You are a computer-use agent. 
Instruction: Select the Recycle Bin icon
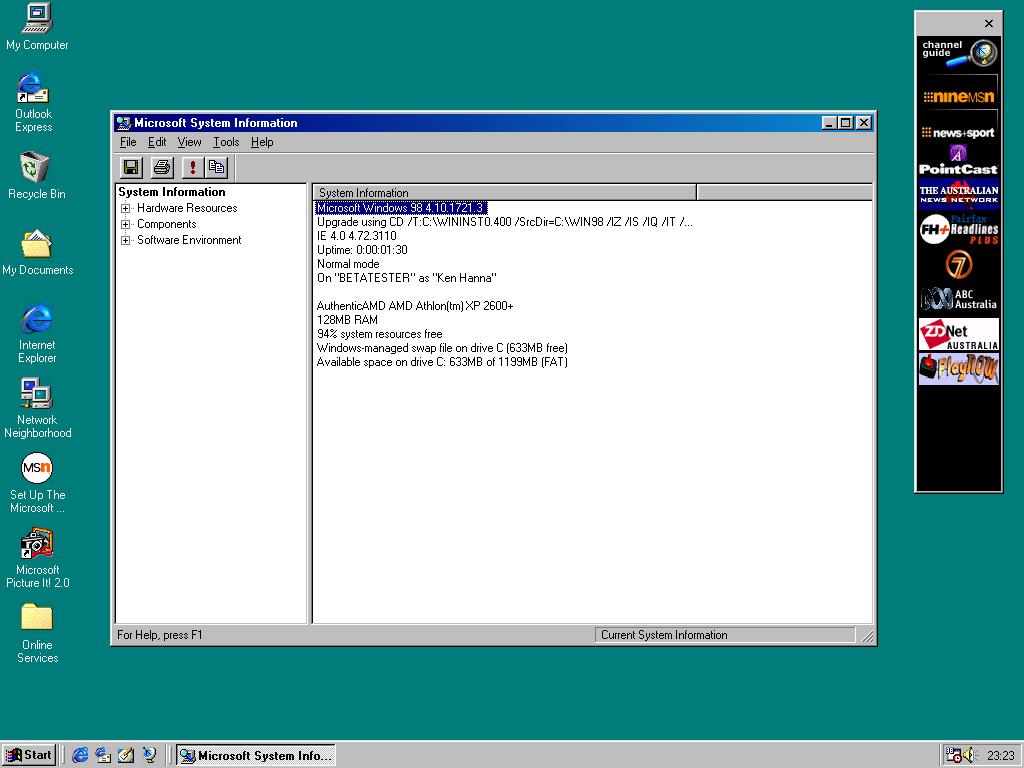(37, 175)
